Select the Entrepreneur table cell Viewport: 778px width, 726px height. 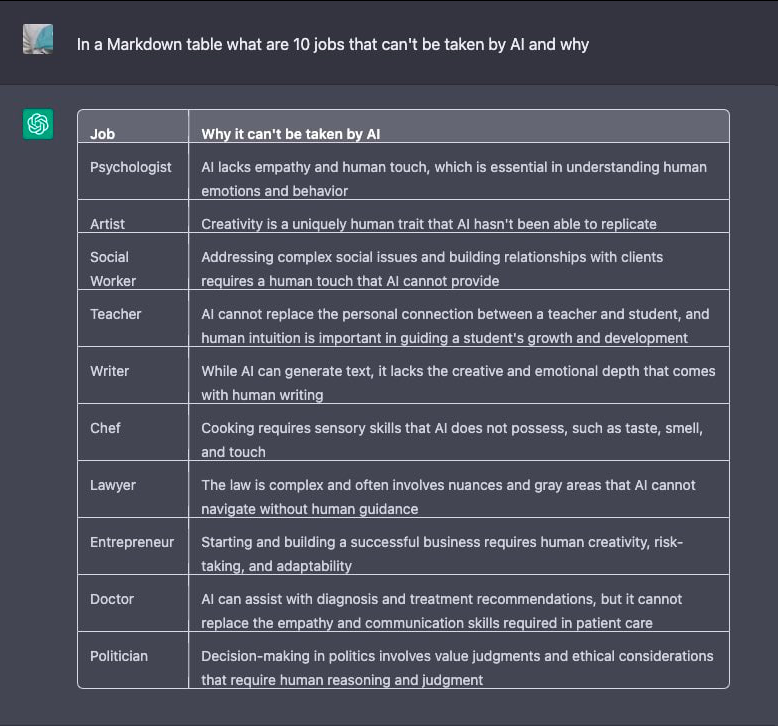coord(132,542)
